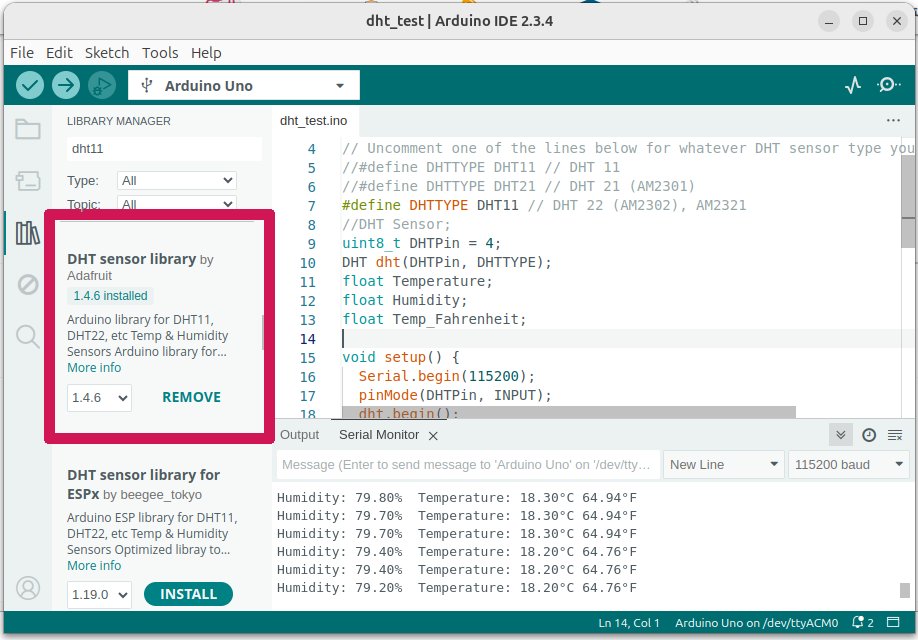Click the library search field containing dht11
Screen dimensions: 918x640
pos(163,149)
